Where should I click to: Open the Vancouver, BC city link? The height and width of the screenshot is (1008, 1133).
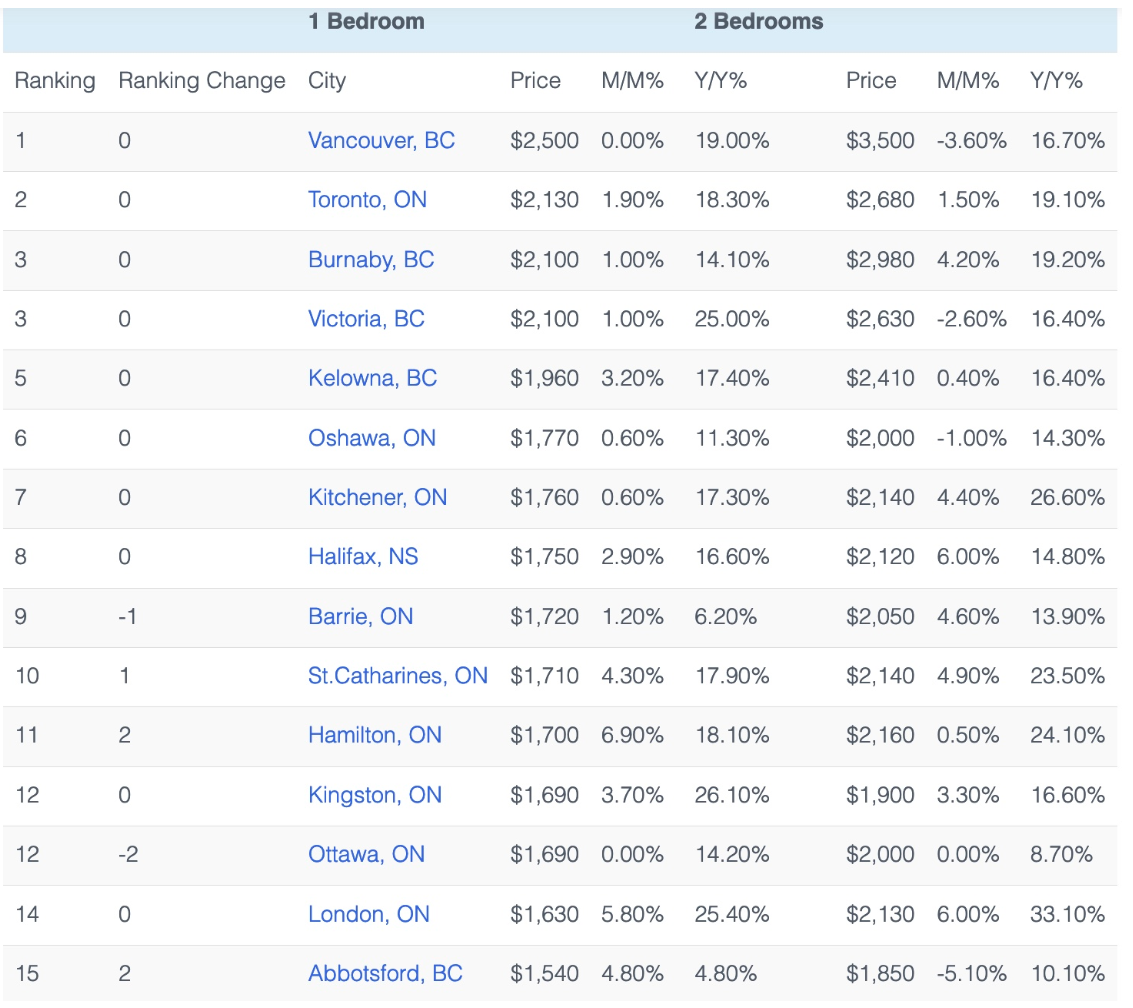(381, 141)
